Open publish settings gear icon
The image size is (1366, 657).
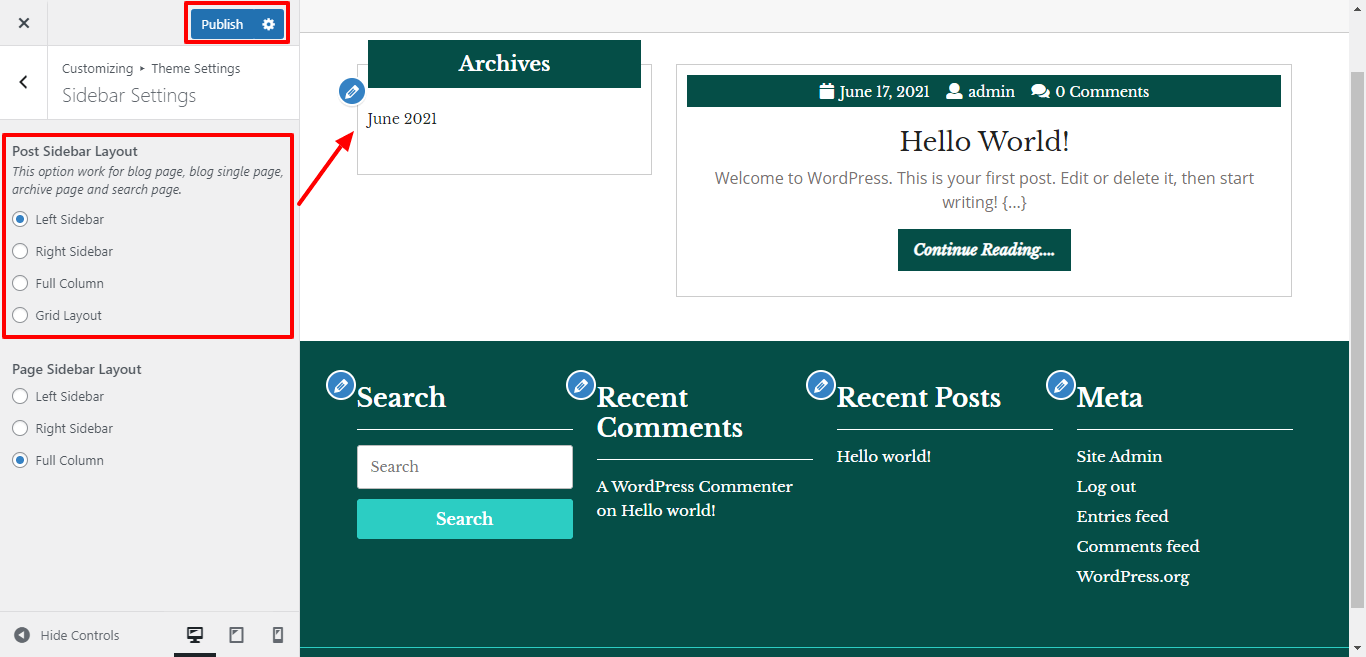tap(268, 24)
